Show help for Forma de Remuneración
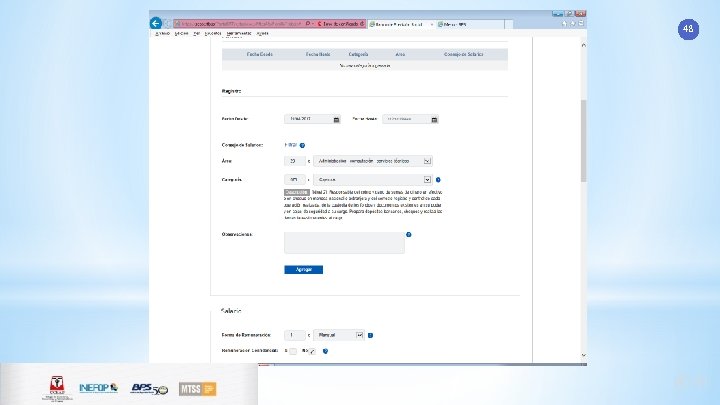The width and height of the screenshot is (720, 405). 370,335
